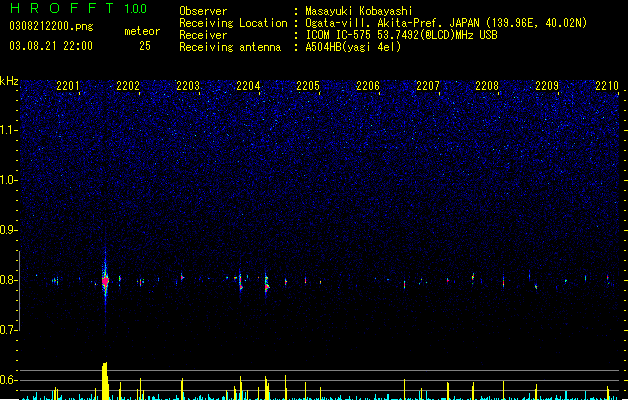
Task: Click the 2205 time marker
Action: 308,86
